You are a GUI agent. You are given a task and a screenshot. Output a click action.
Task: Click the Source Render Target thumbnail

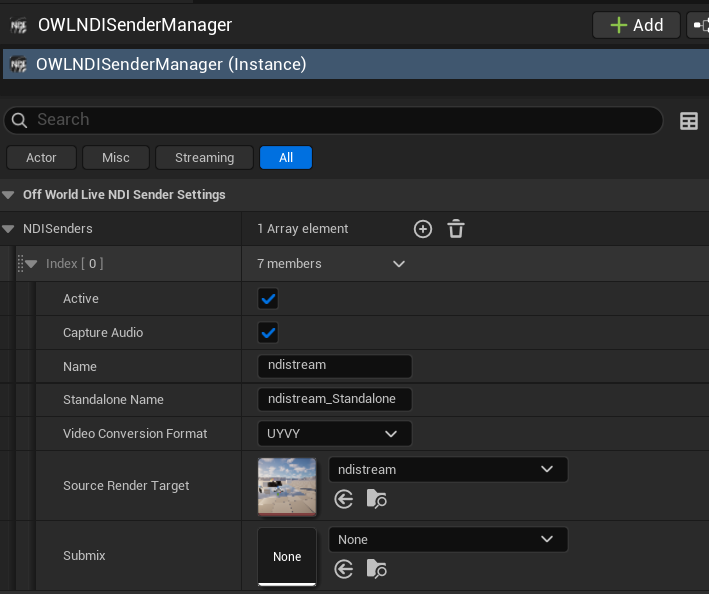287,486
